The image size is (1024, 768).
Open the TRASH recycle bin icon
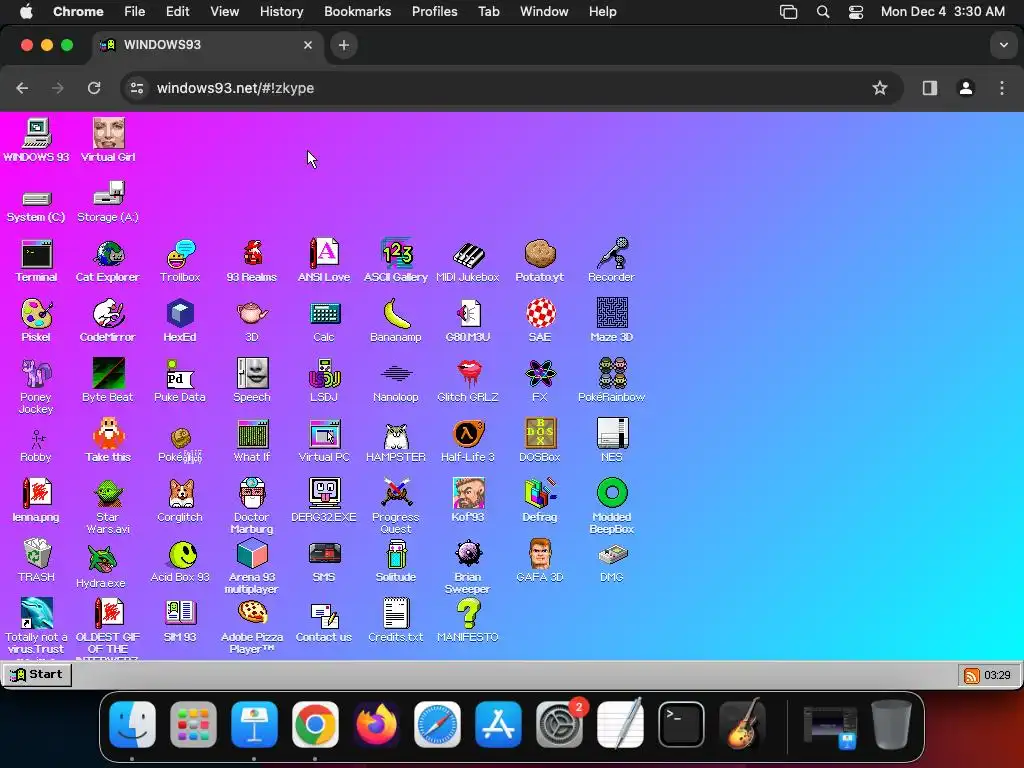point(36,561)
